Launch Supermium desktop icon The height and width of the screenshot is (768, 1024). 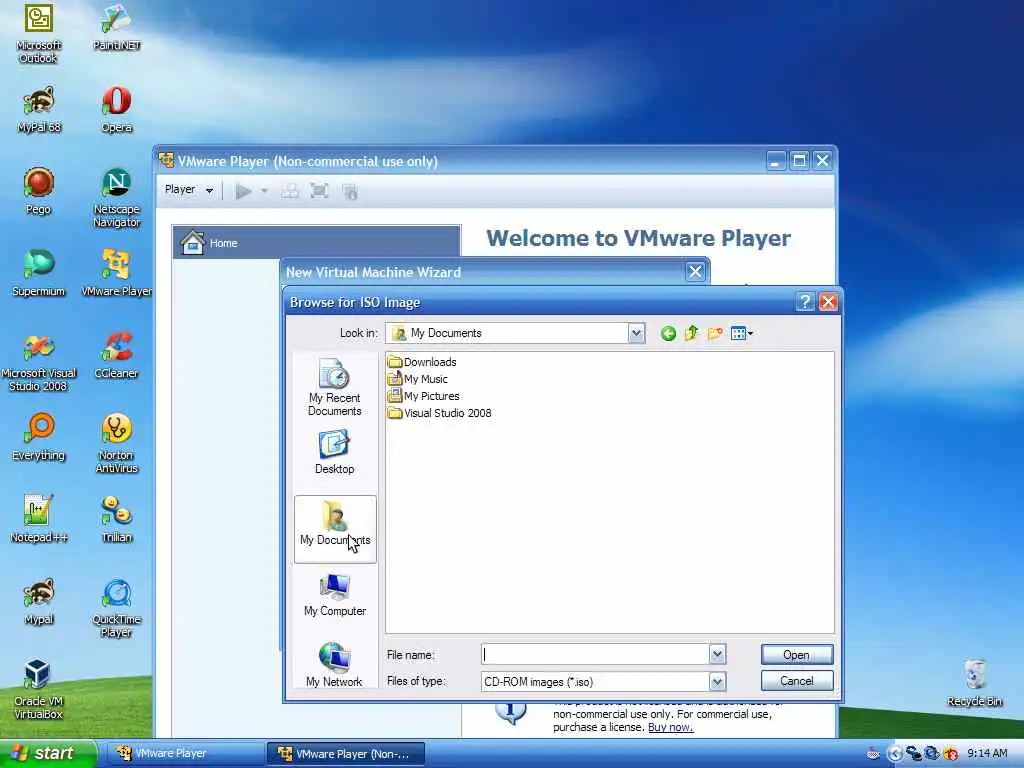click(x=39, y=273)
